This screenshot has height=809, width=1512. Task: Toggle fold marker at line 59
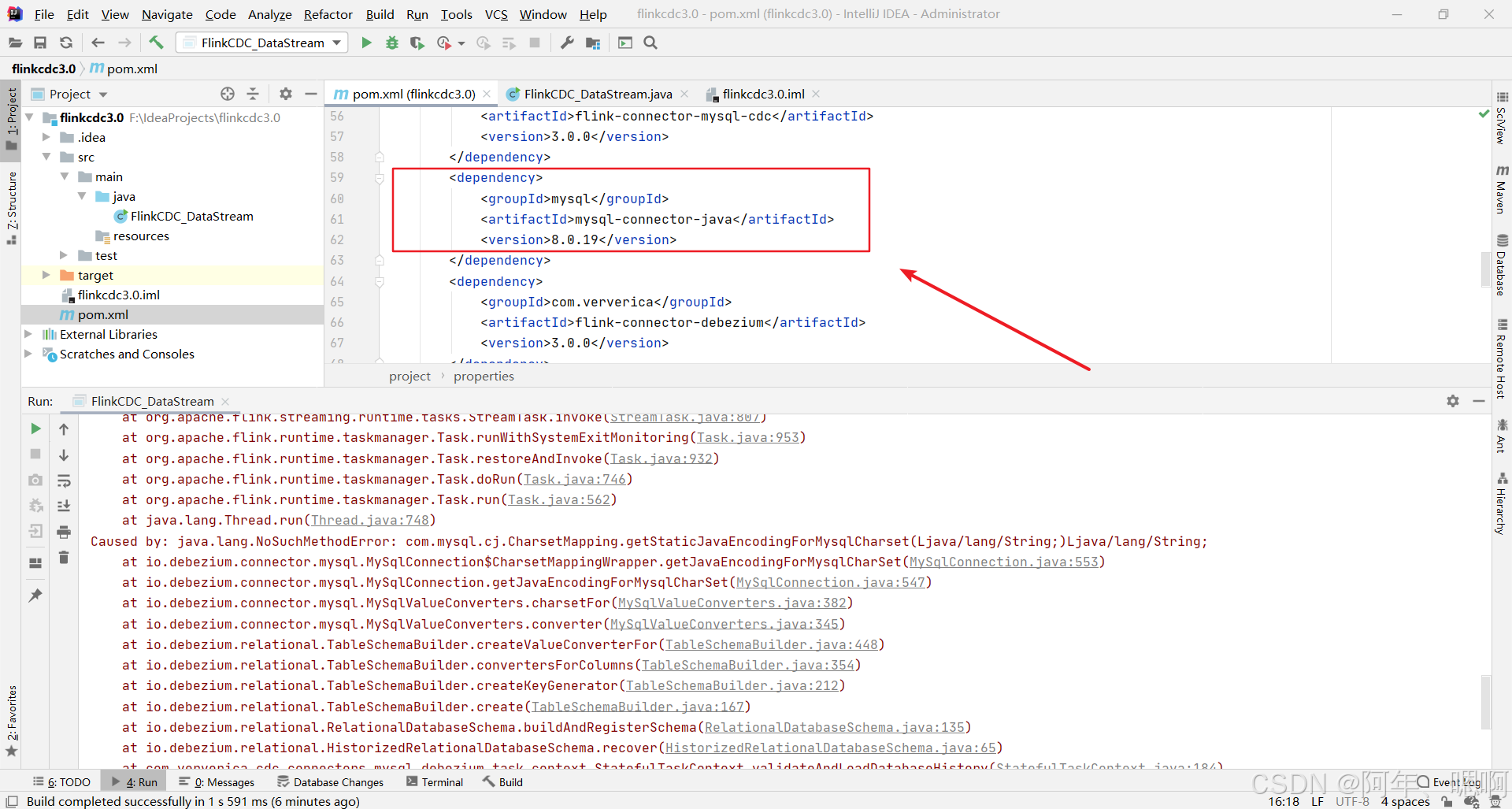pos(379,178)
